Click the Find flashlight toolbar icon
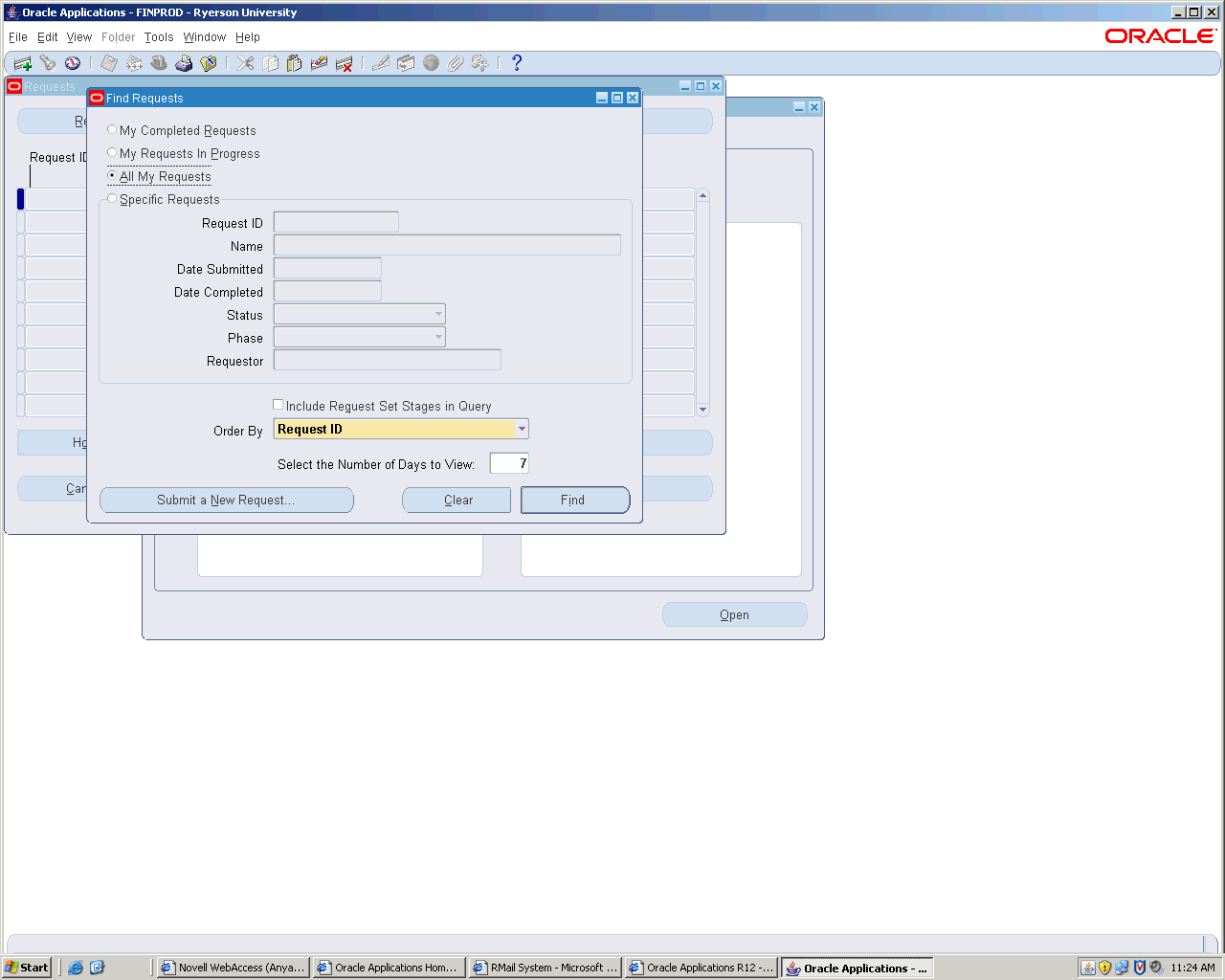 click(48, 63)
